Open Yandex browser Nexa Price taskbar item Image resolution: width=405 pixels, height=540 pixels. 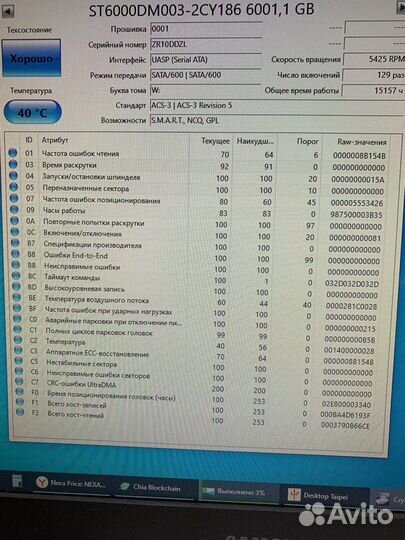[72, 484]
